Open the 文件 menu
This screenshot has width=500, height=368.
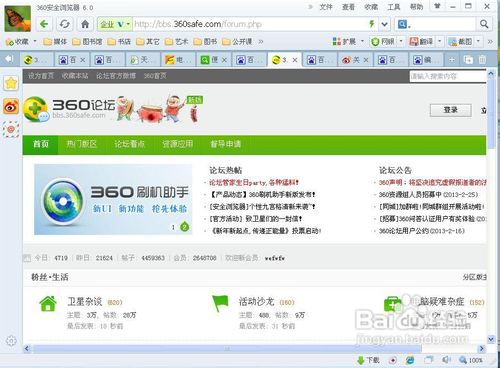tap(326, 7)
